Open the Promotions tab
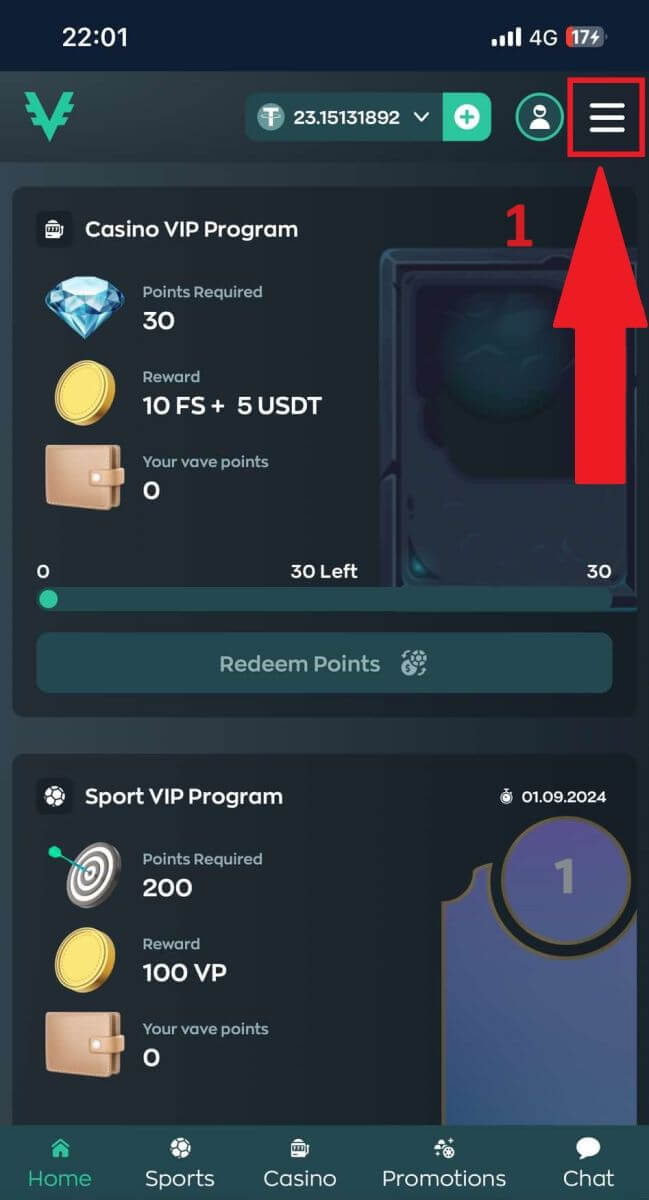The height and width of the screenshot is (1200, 649). (x=444, y=1164)
